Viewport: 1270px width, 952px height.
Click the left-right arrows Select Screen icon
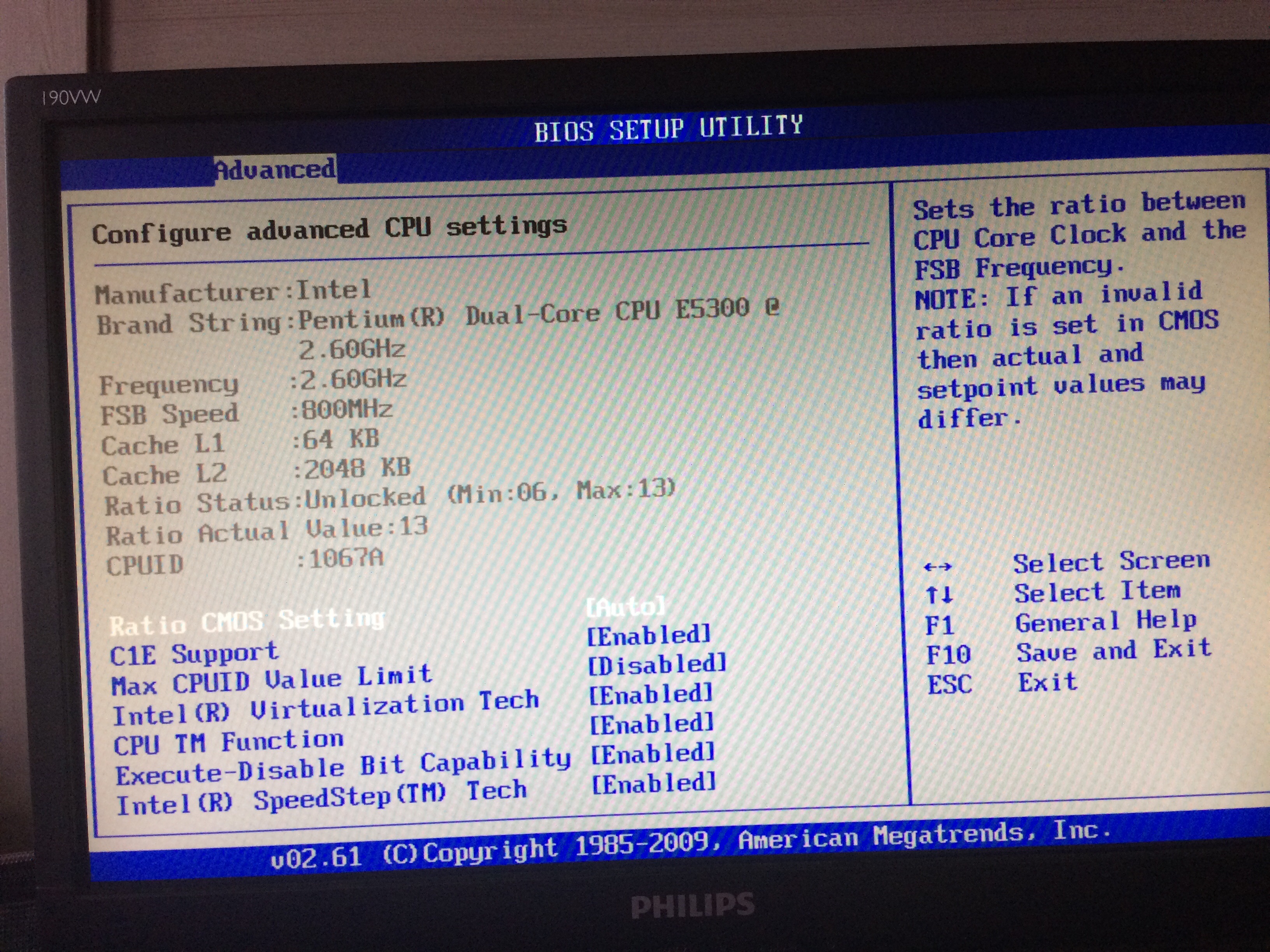pos(938,567)
